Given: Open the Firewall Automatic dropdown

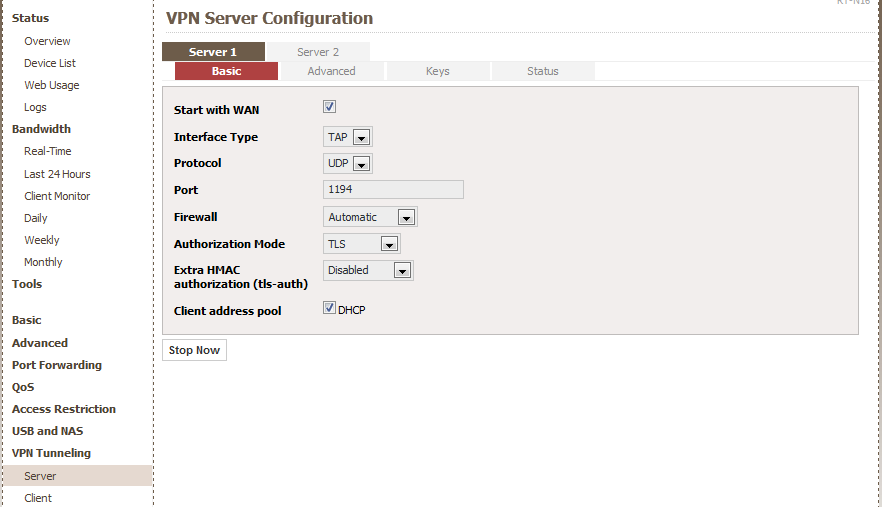Looking at the screenshot, I should point(370,217).
